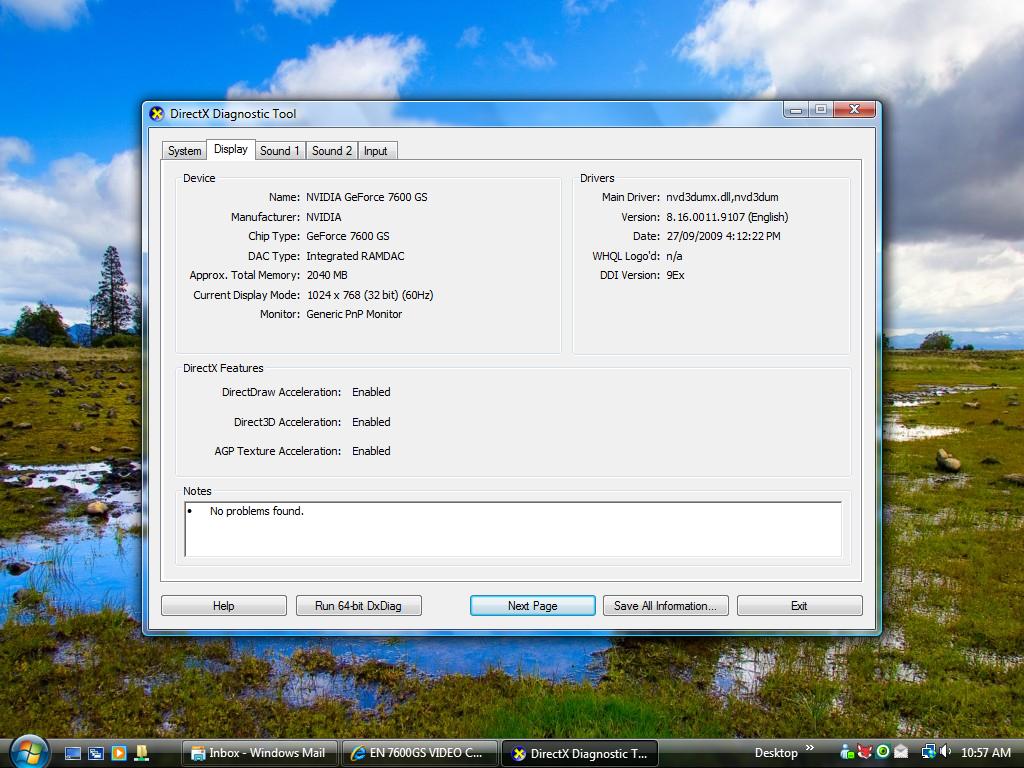Click Save All Information button
The image size is (1024, 768).
pos(665,606)
